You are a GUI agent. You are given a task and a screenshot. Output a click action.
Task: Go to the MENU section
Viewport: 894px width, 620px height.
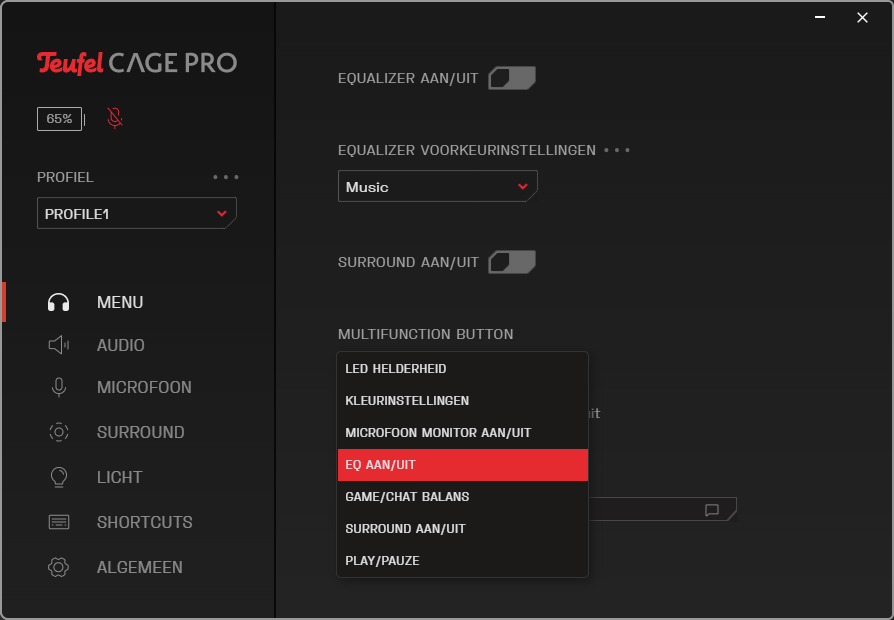(120, 302)
